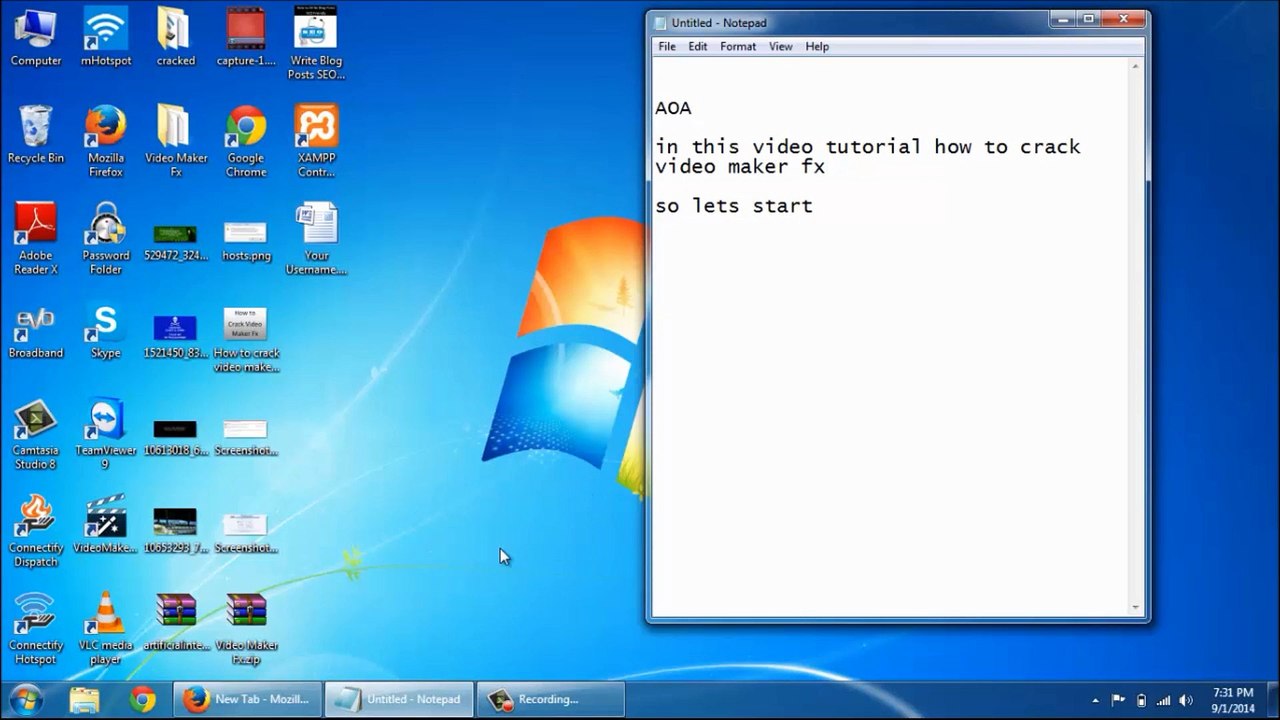Viewport: 1280px width, 720px height.
Task: Open the network signal tray icon
Action: pyautogui.click(x=1164, y=700)
